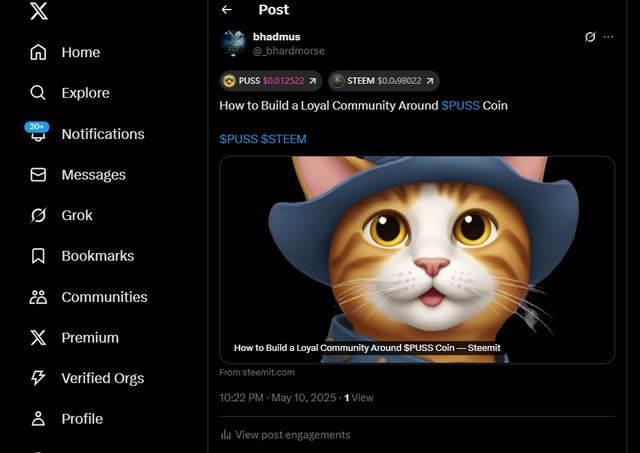Click the Steemit card title caption

[x=367, y=348]
